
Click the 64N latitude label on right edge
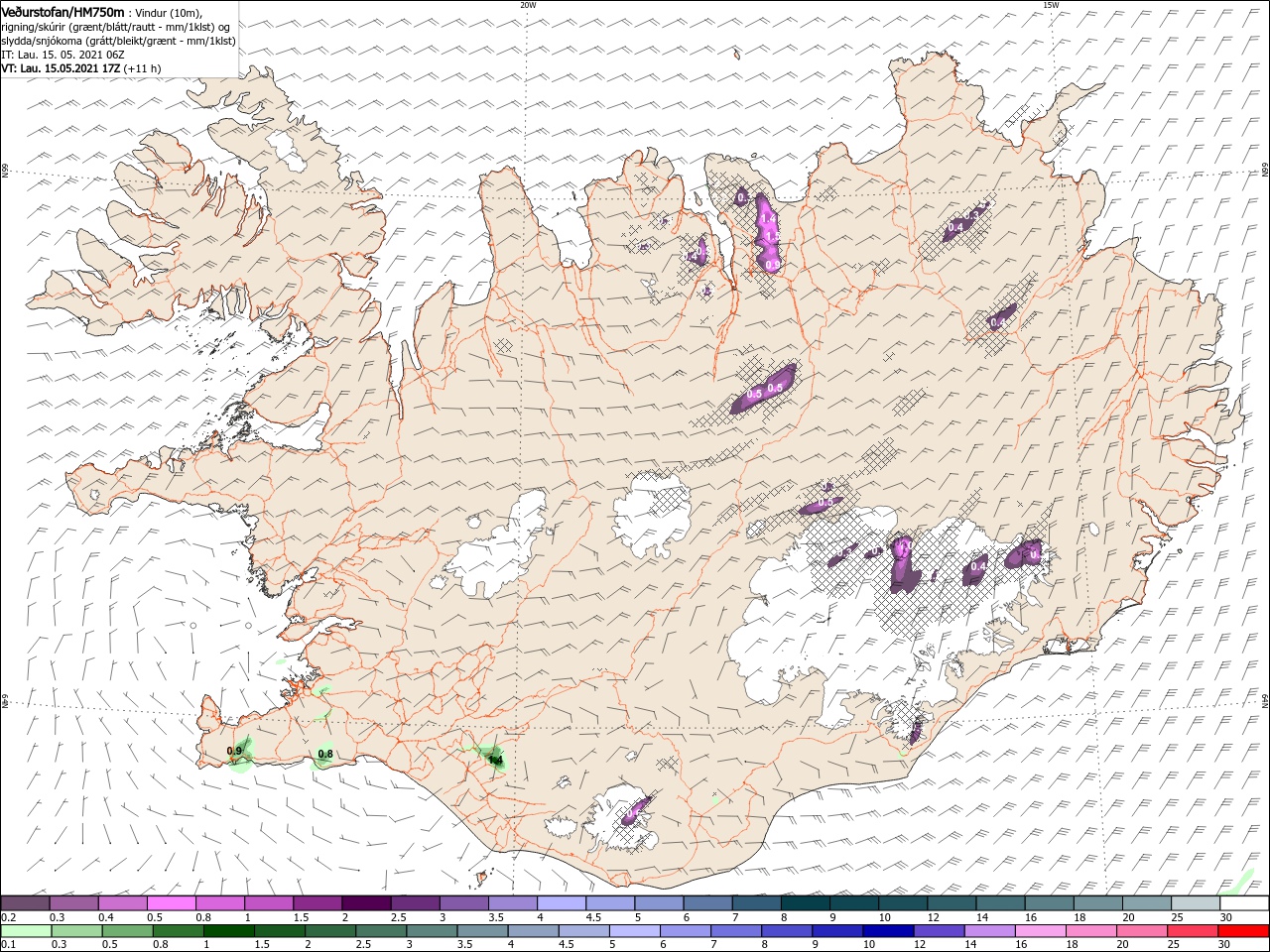[1265, 700]
